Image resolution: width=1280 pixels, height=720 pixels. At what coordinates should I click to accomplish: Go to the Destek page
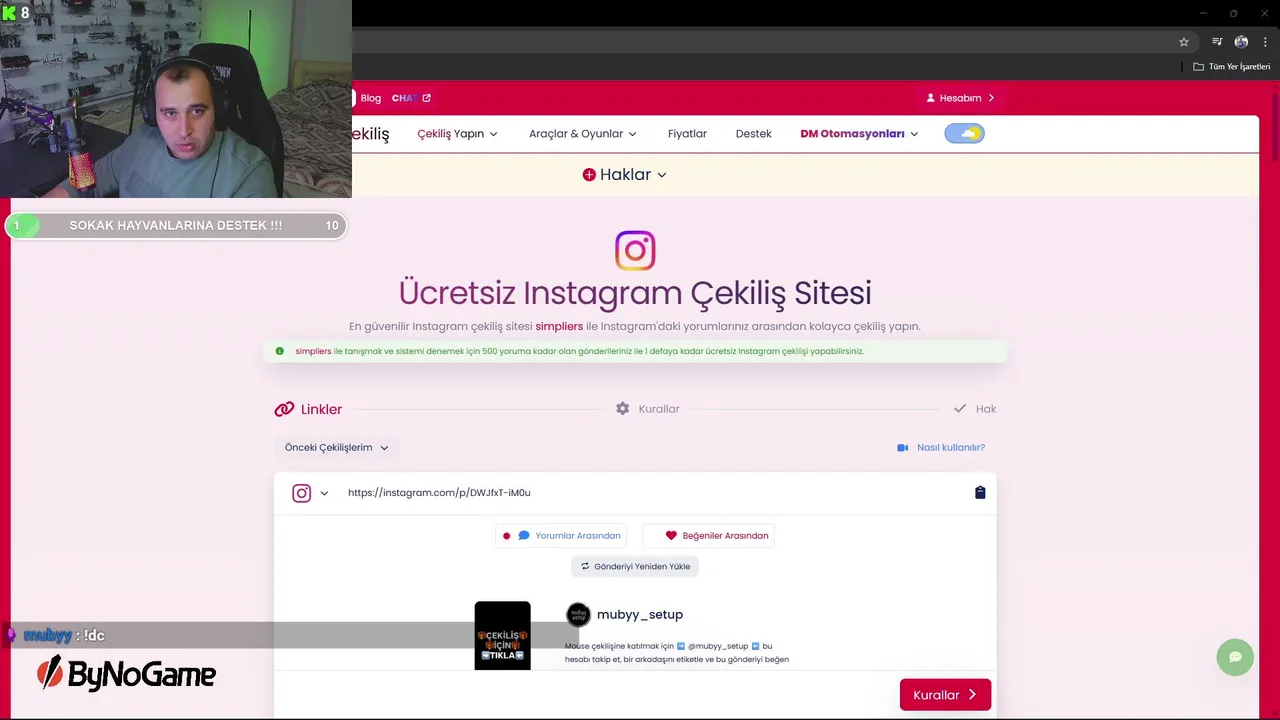click(x=753, y=134)
